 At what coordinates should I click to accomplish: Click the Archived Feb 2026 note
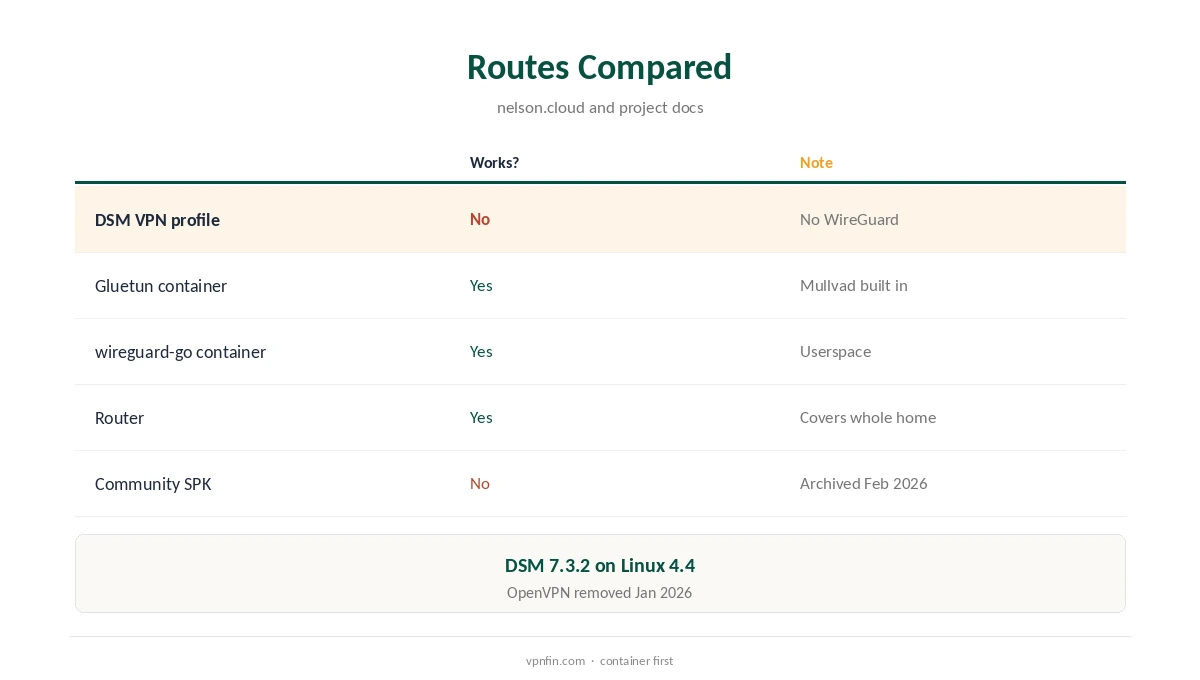(x=864, y=483)
